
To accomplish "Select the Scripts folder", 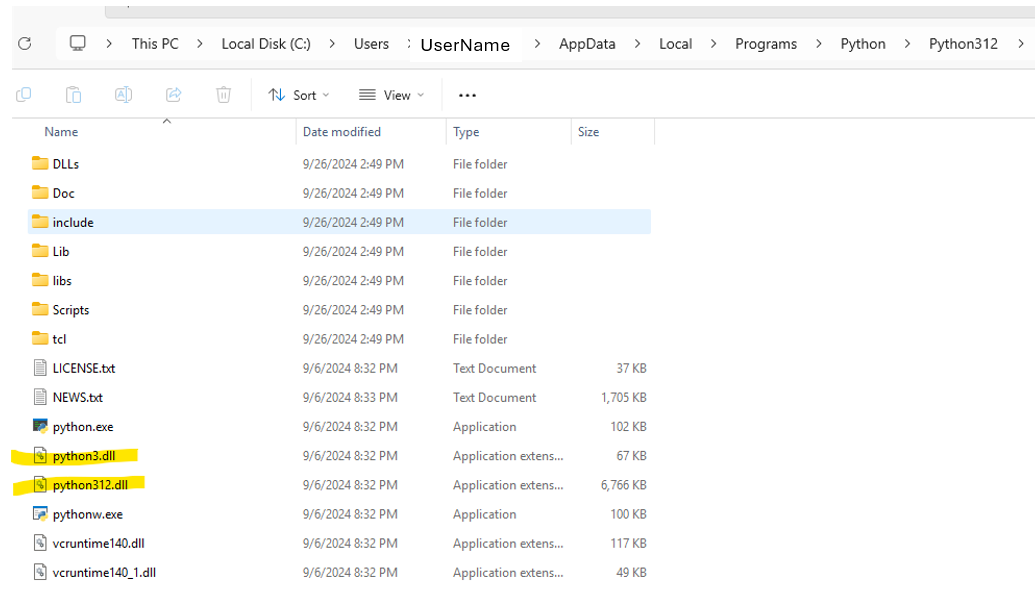I will pyautogui.click(x=71, y=310).
